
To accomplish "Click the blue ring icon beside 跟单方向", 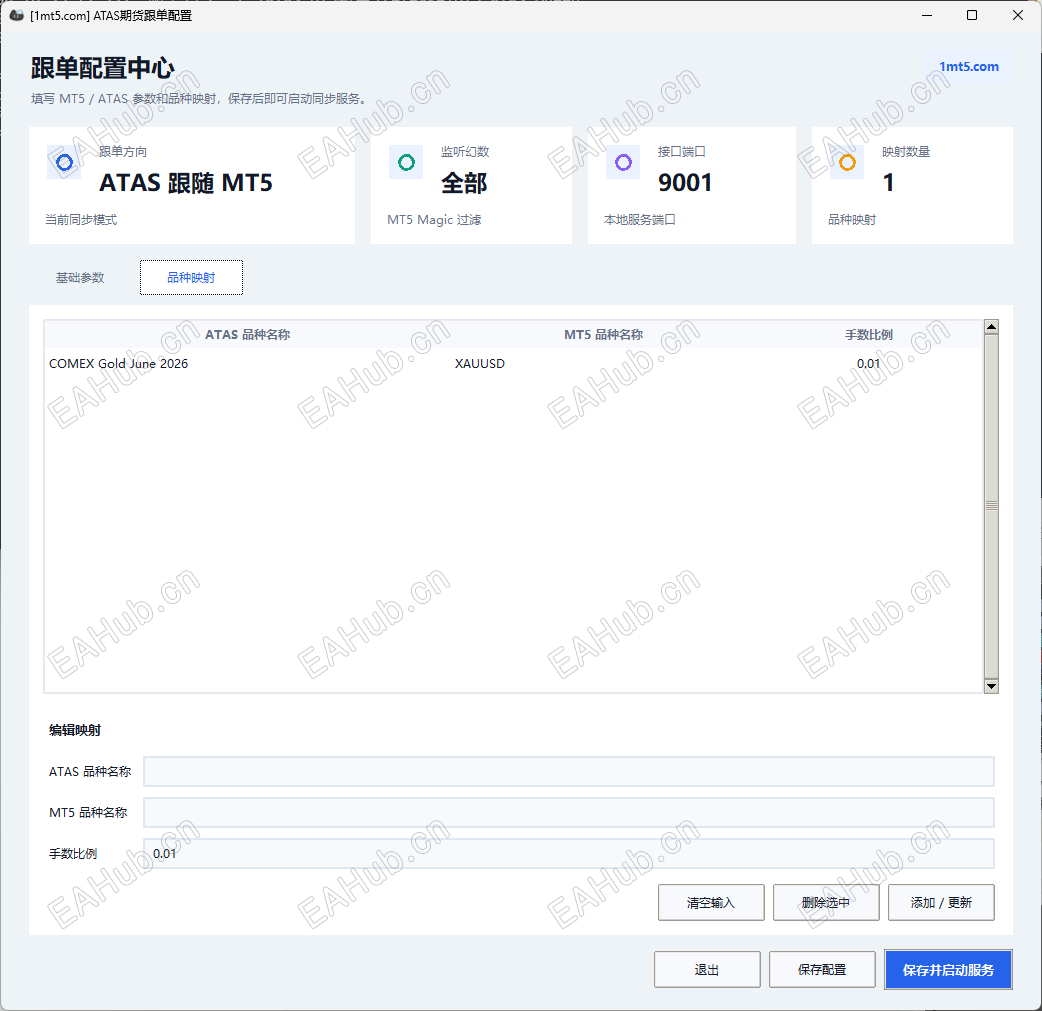I will pyautogui.click(x=64, y=162).
